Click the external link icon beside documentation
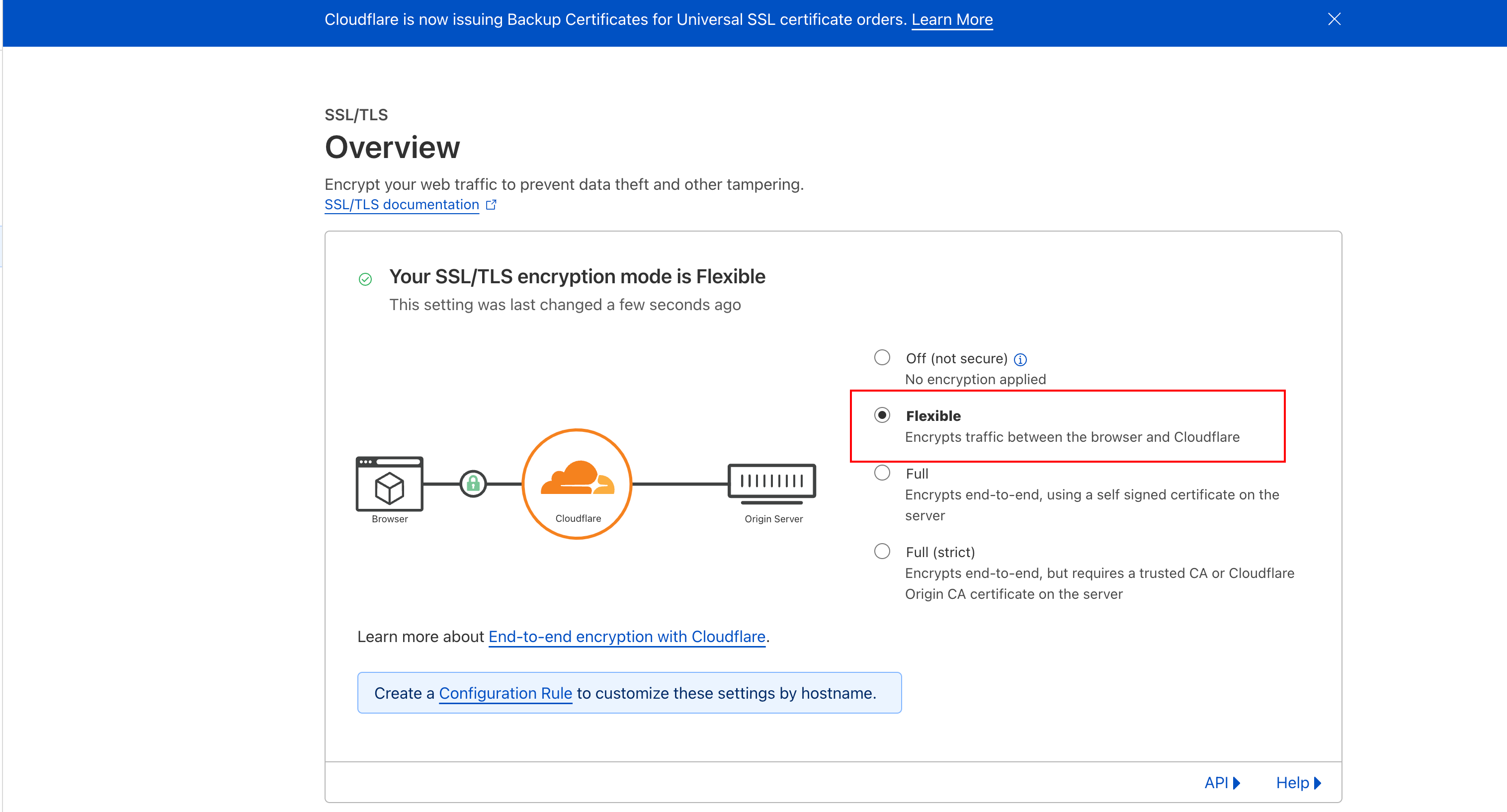 pyautogui.click(x=492, y=205)
